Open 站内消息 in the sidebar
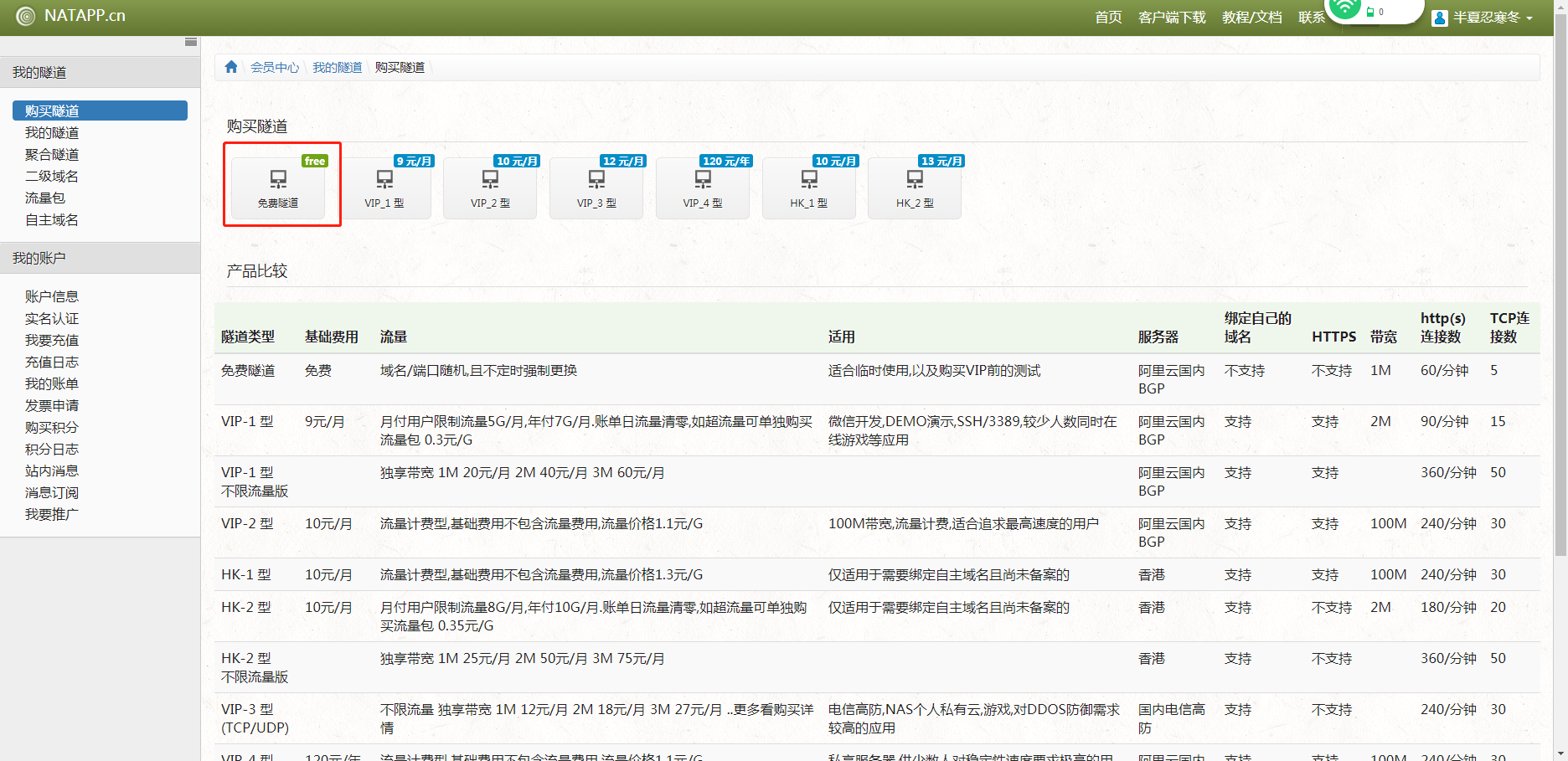This screenshot has width=1568, height=761. pyautogui.click(x=52, y=470)
